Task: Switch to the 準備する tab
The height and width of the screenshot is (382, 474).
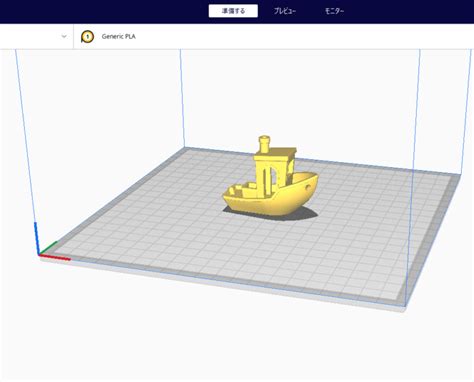Action: (x=233, y=11)
